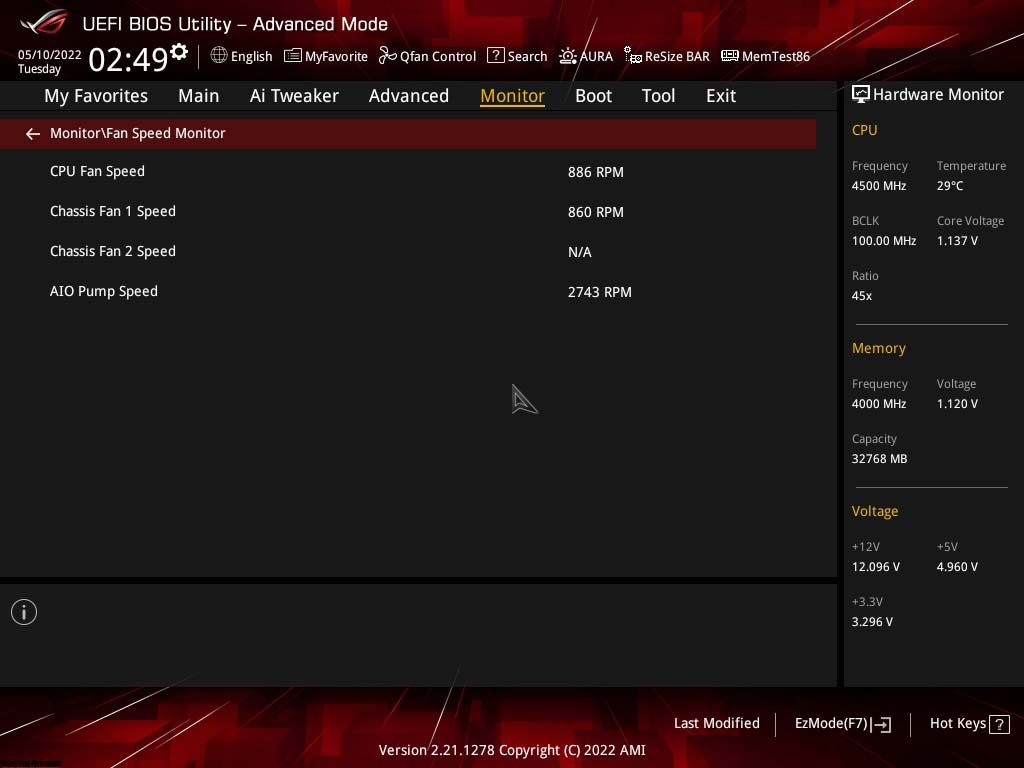1024x768 pixels.
Task: Click the Capacity 32768 MB value
Action: 879,459
